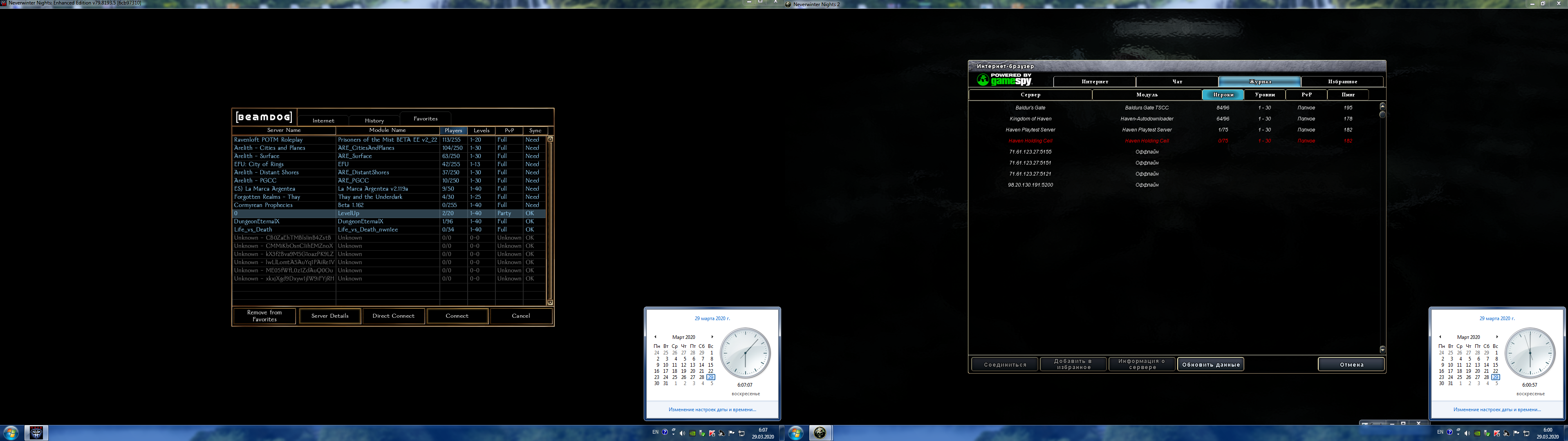Go to next month in the 6:00:57 calendar
Image resolution: width=1568 pixels, height=441 pixels.
pyautogui.click(x=1497, y=337)
